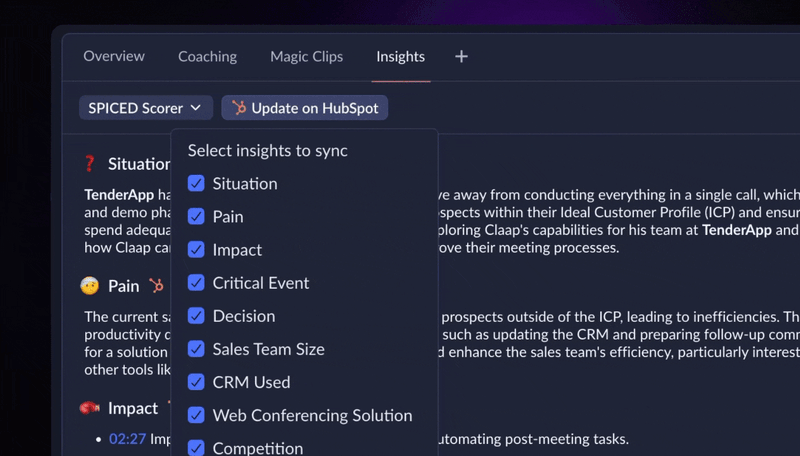Click the boxing glove Impact icon

click(x=90, y=408)
